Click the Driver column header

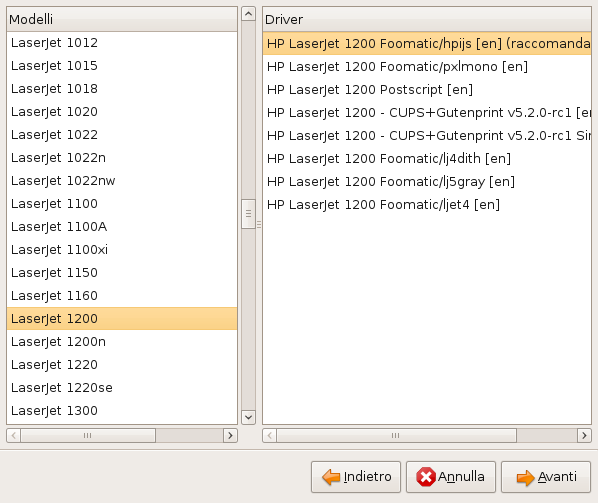pyautogui.click(x=427, y=19)
